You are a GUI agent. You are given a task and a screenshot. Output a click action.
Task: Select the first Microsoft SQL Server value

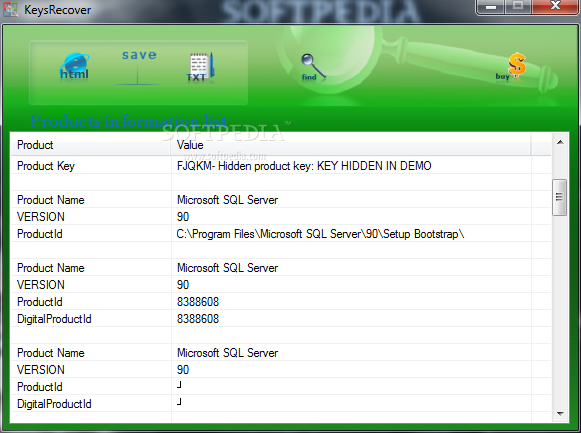[x=227, y=200]
